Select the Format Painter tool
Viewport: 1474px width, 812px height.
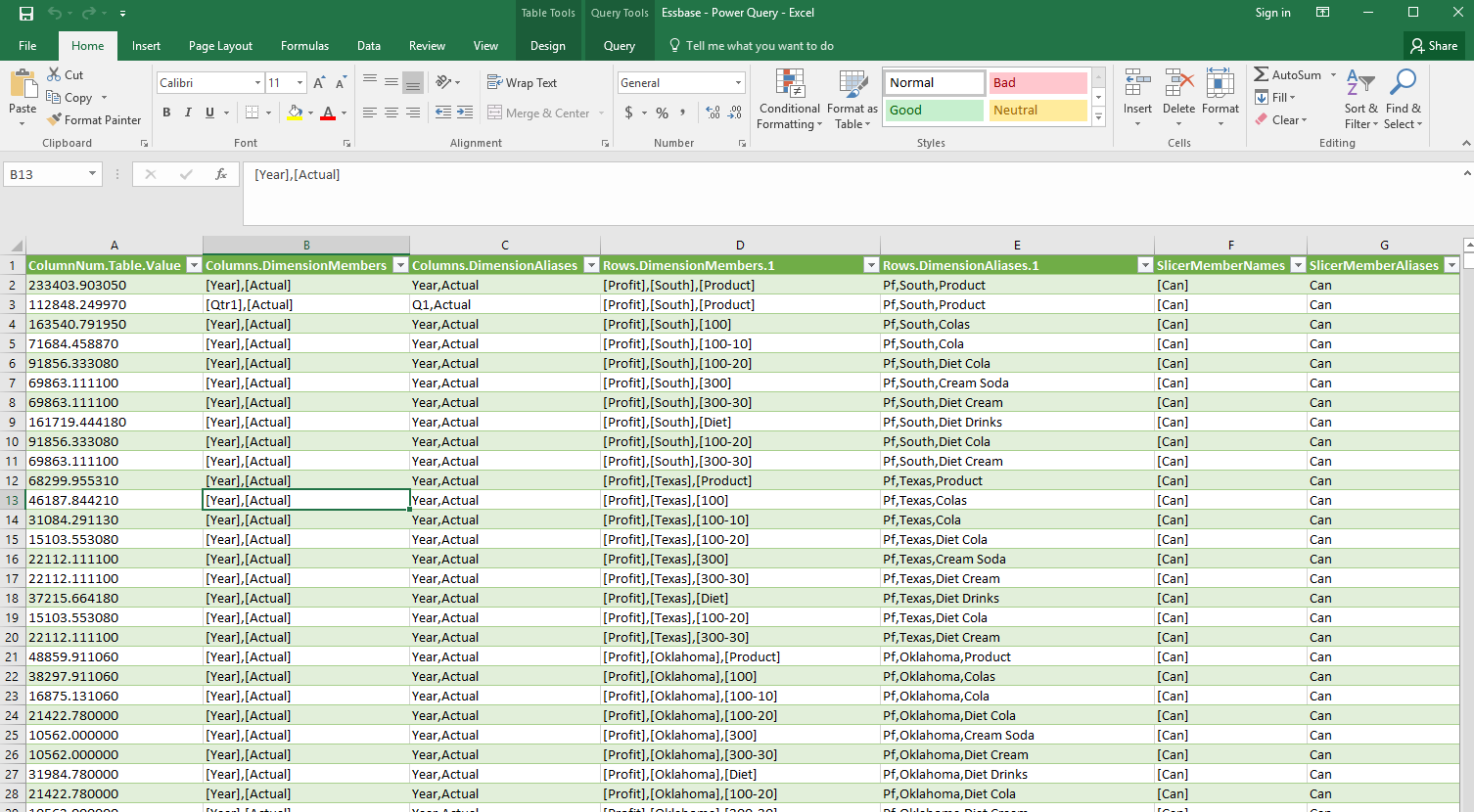[94, 119]
